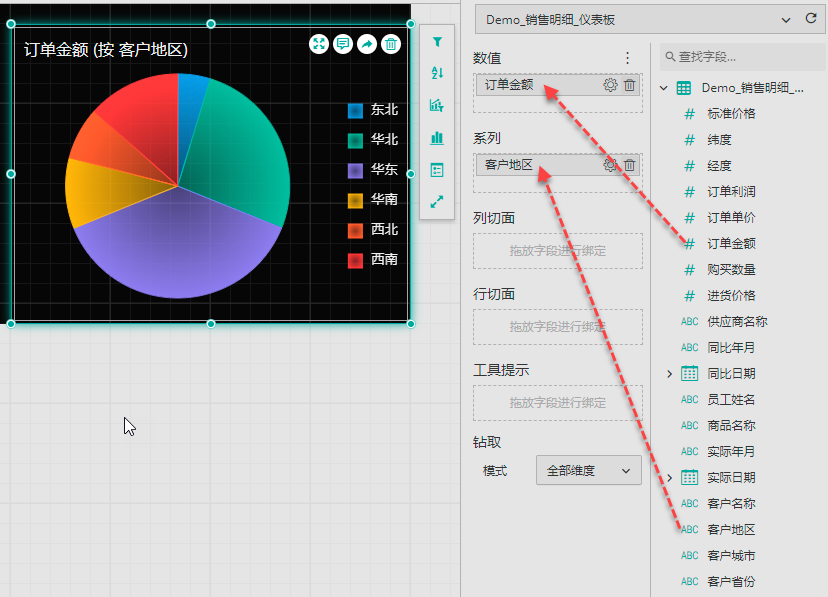Click the 查找字段 search box
This screenshot has width=828, height=597.
pyautogui.click(x=742, y=56)
